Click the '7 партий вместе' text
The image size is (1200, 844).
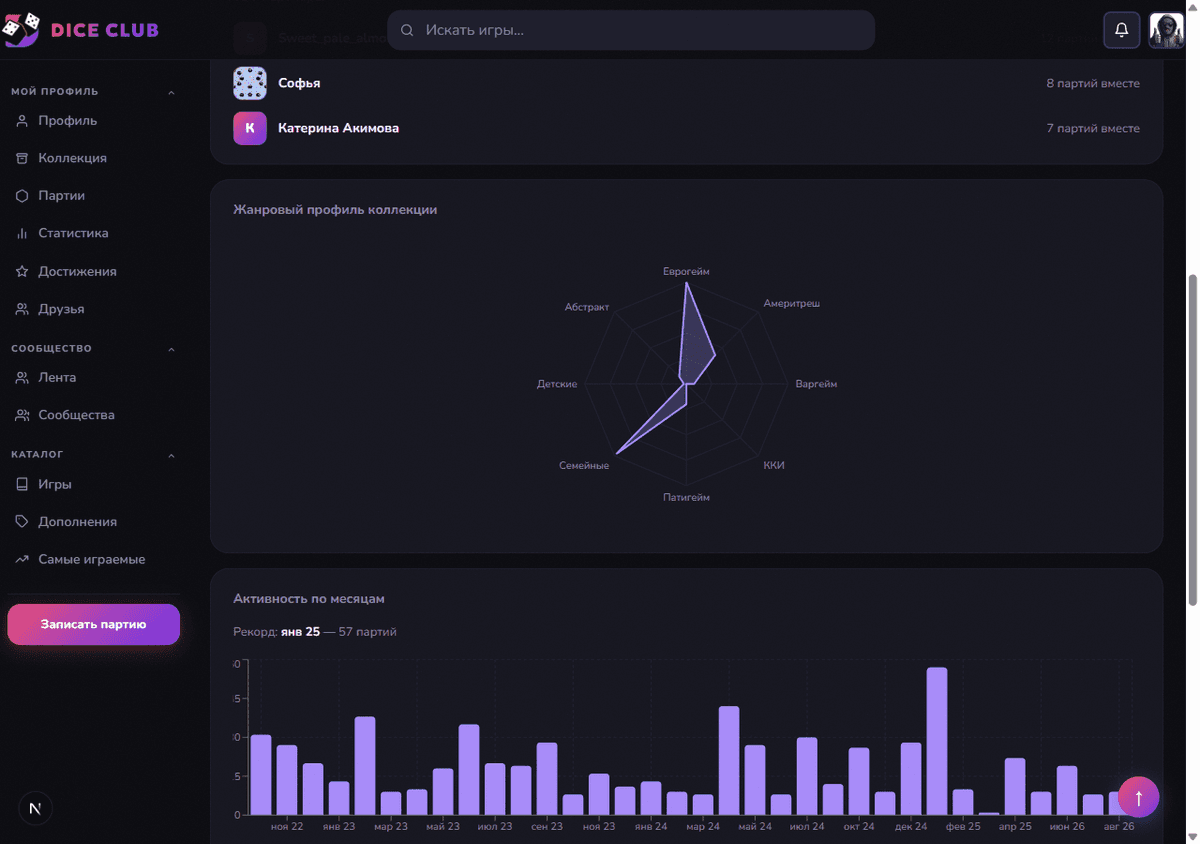pos(1093,128)
